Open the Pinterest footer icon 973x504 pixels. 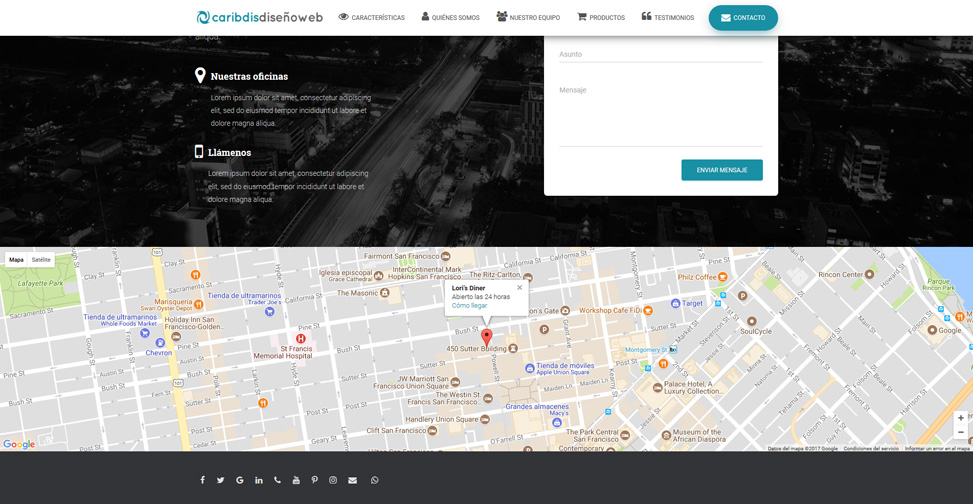(315, 480)
